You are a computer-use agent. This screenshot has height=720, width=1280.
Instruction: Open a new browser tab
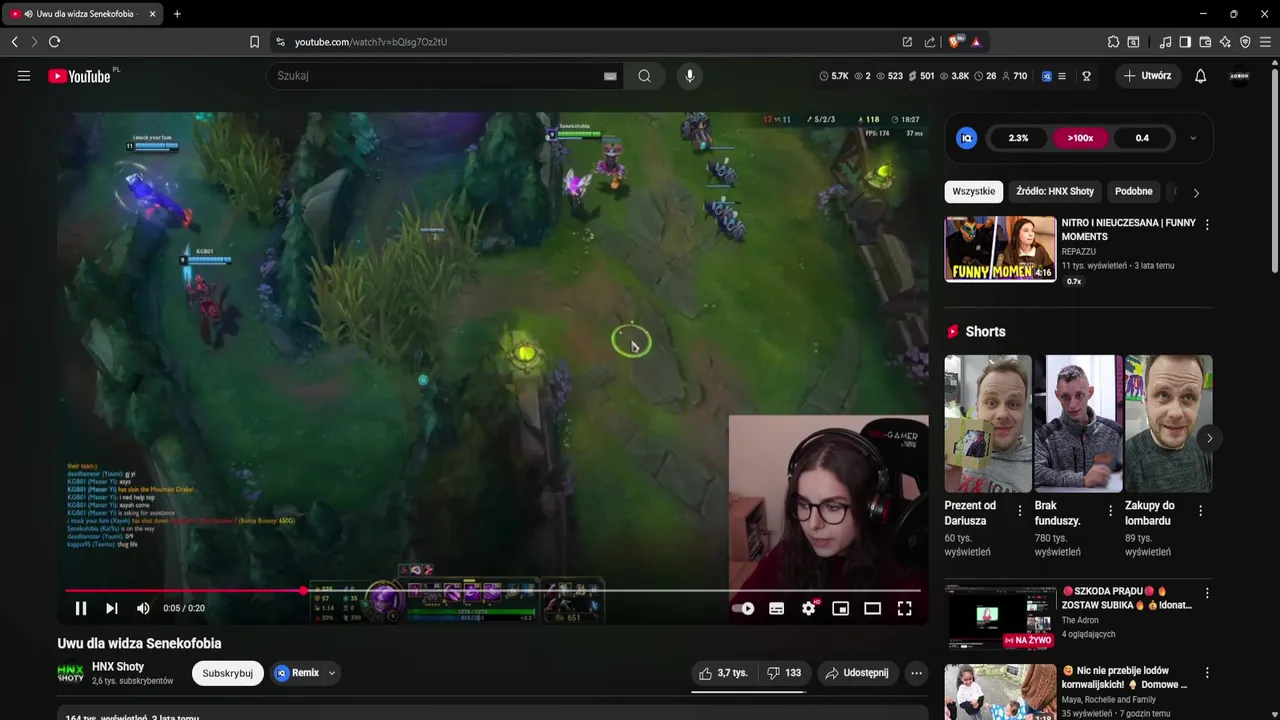tap(177, 14)
